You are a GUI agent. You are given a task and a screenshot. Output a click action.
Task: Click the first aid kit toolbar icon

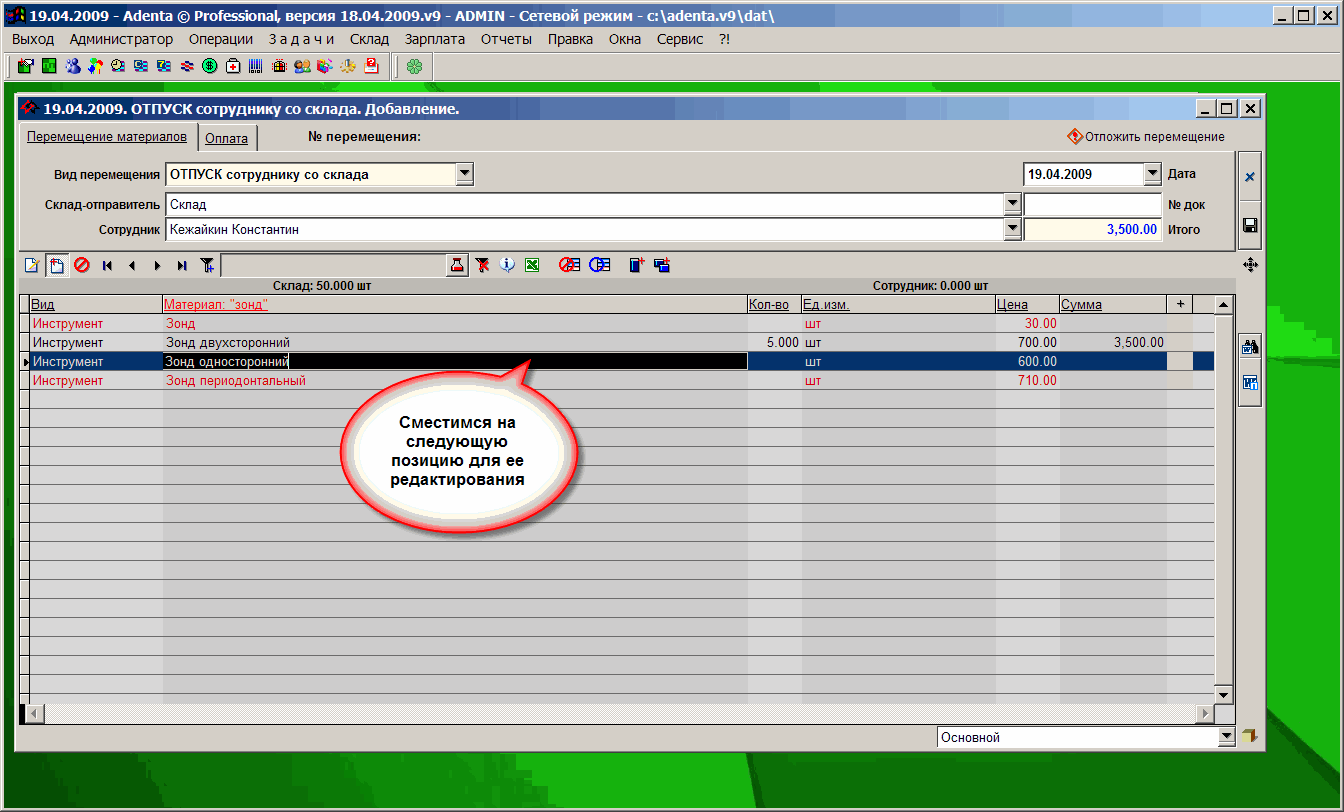pyautogui.click(x=233, y=66)
